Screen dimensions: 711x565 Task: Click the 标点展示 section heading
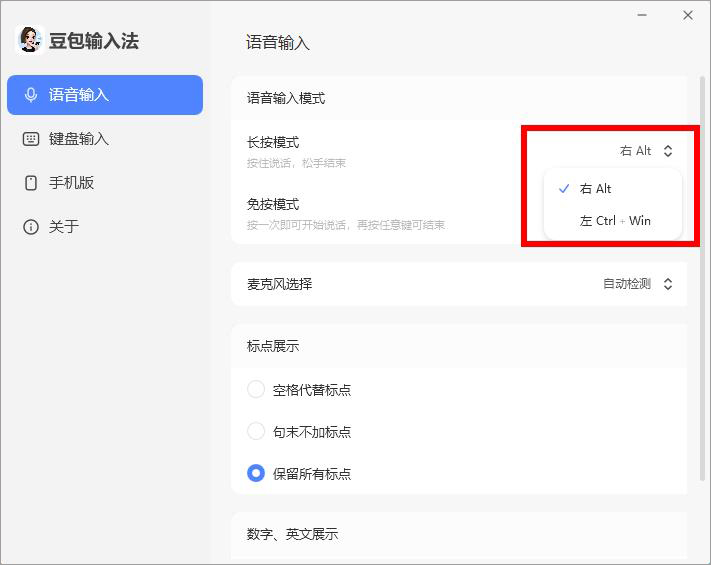(273, 346)
